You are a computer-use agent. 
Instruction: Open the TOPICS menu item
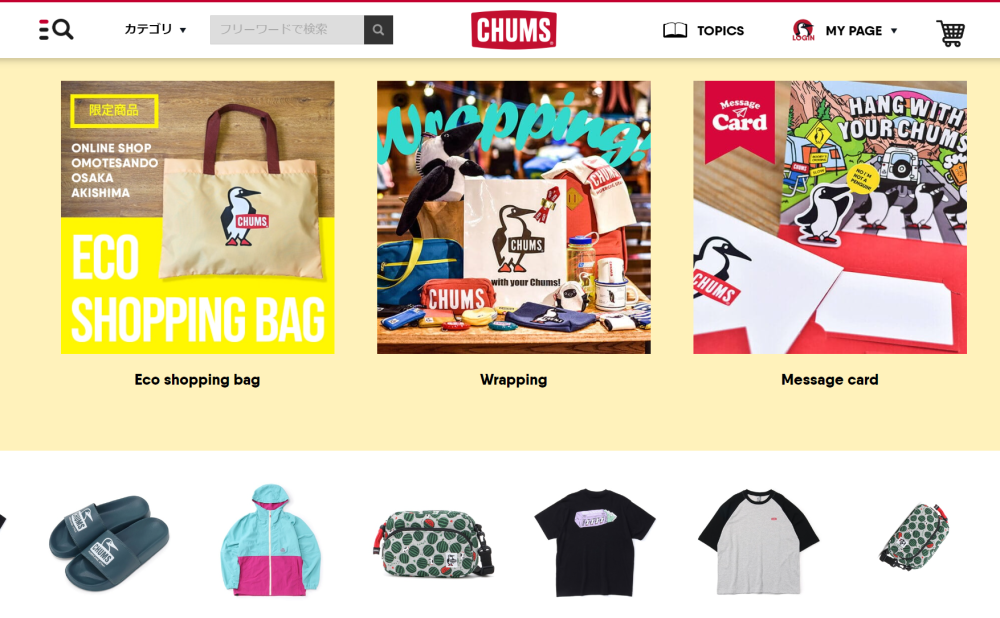[x=720, y=31]
